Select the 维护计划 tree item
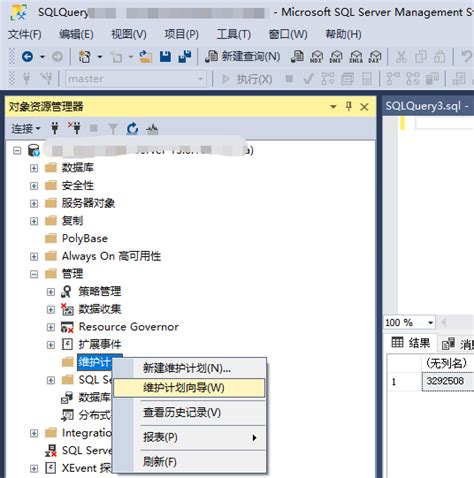Viewport: 474px width, 478px height. 95,362
